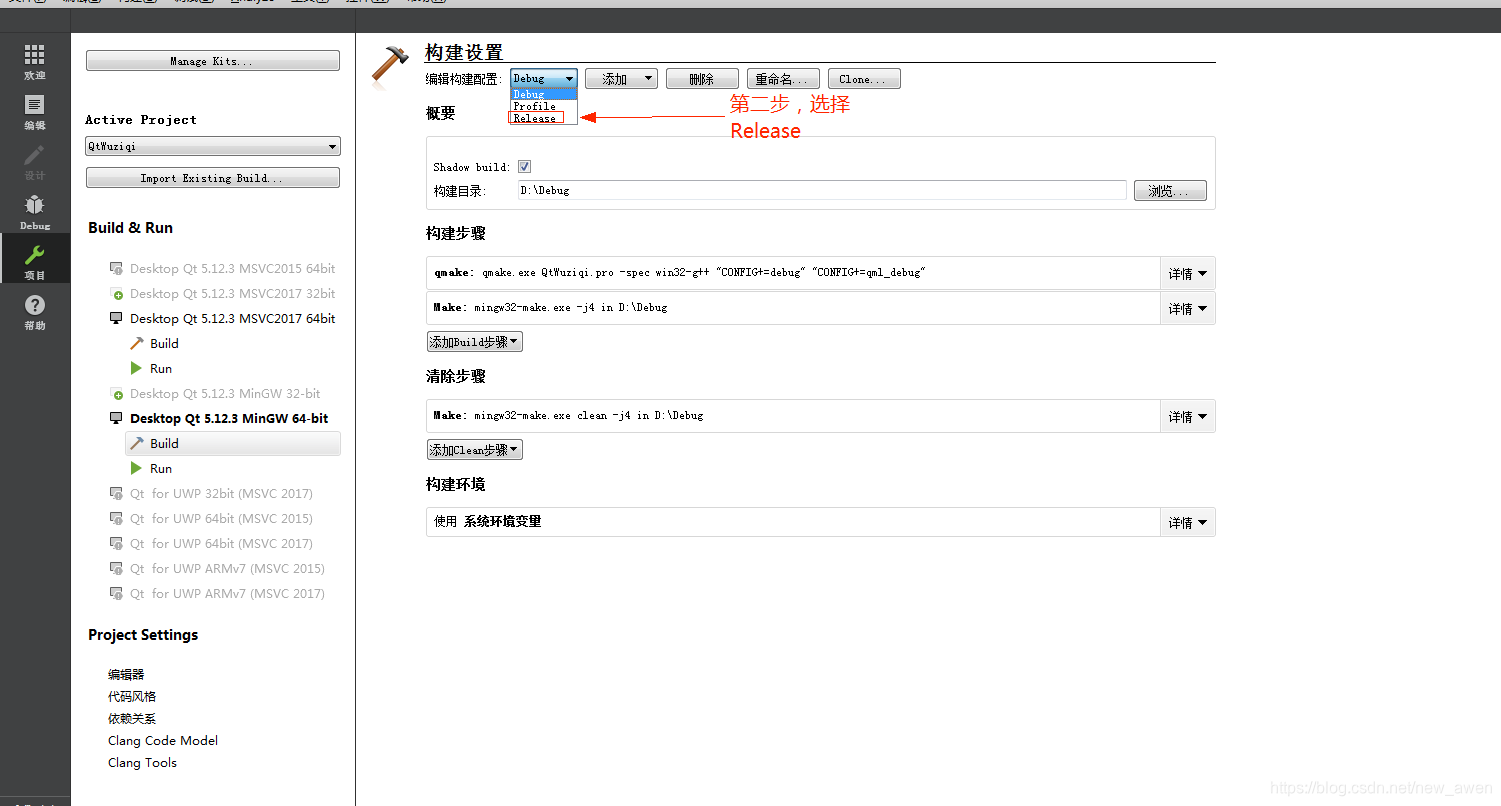The height and width of the screenshot is (806, 1501).
Task: Expand 详情 for mingw32-make build step
Action: (1188, 308)
